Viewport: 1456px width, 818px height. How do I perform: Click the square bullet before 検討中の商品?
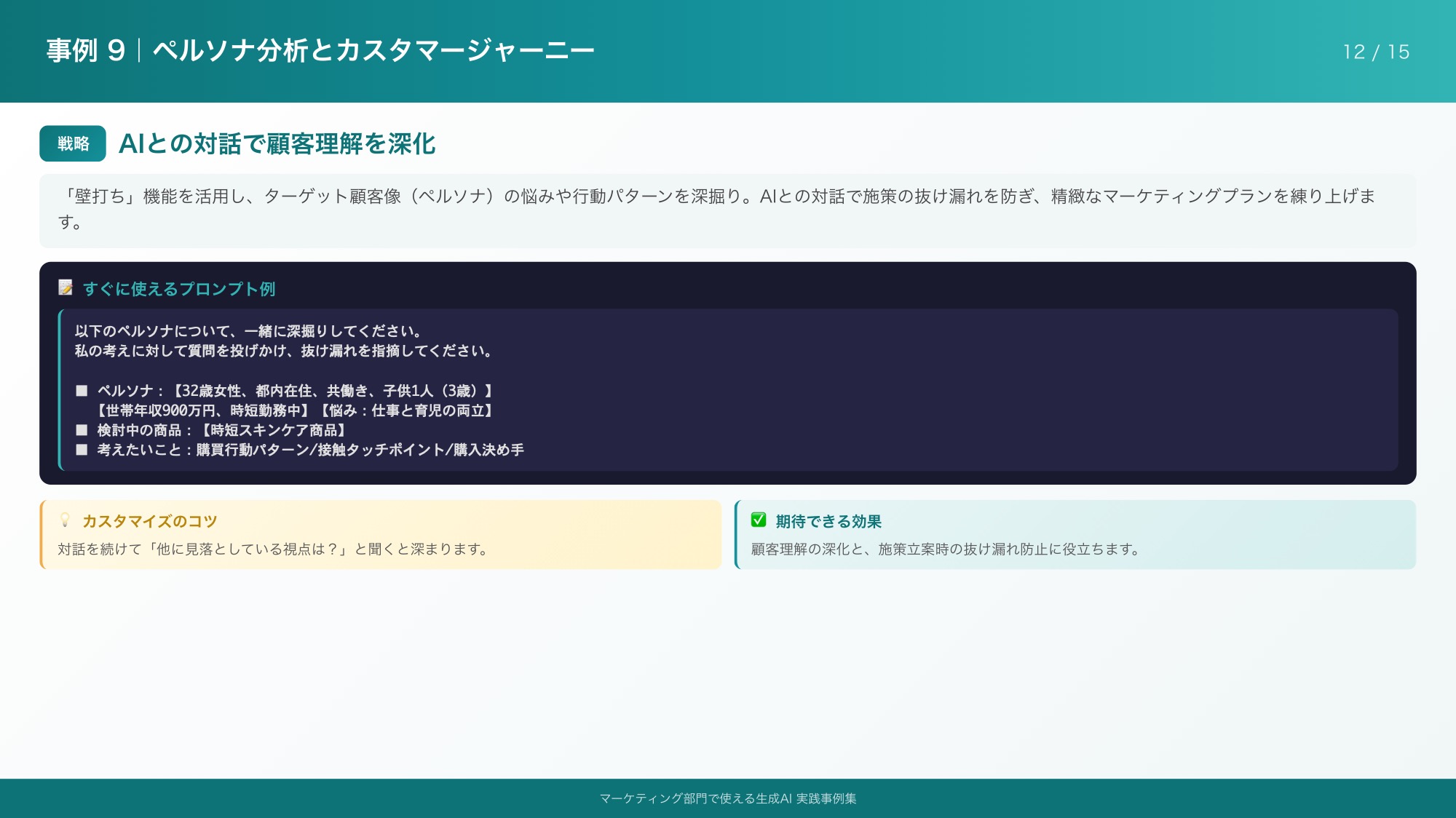(x=82, y=430)
